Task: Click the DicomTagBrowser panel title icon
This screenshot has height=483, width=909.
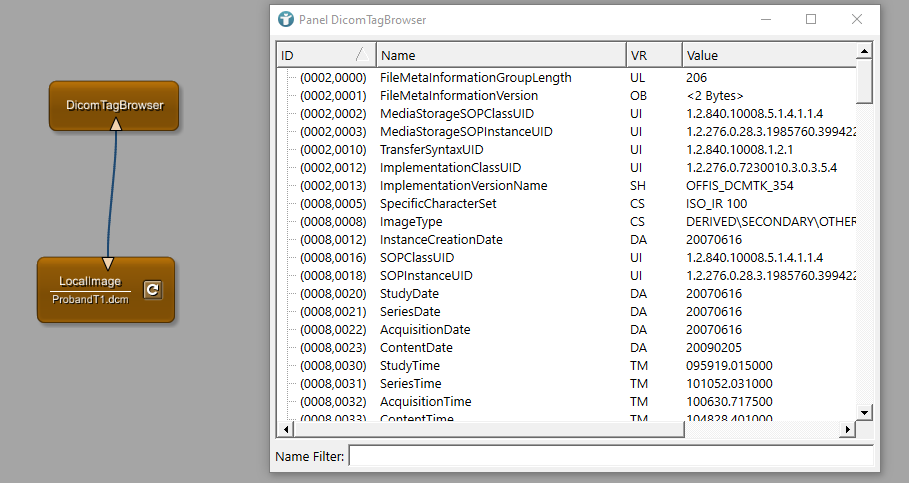Action: pyautogui.click(x=286, y=19)
